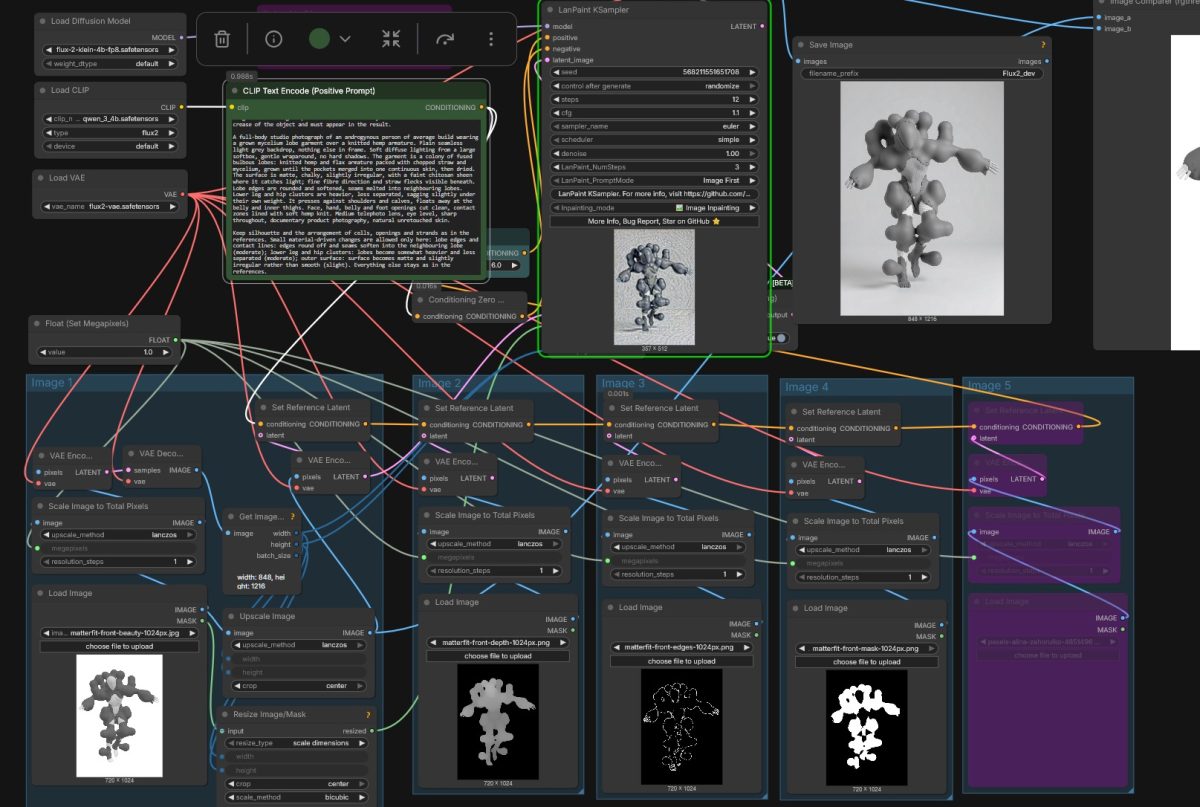This screenshot has height=807, width=1200.
Task: Click the LanPaint KSampler preview thumbnail
Action: click(654, 286)
